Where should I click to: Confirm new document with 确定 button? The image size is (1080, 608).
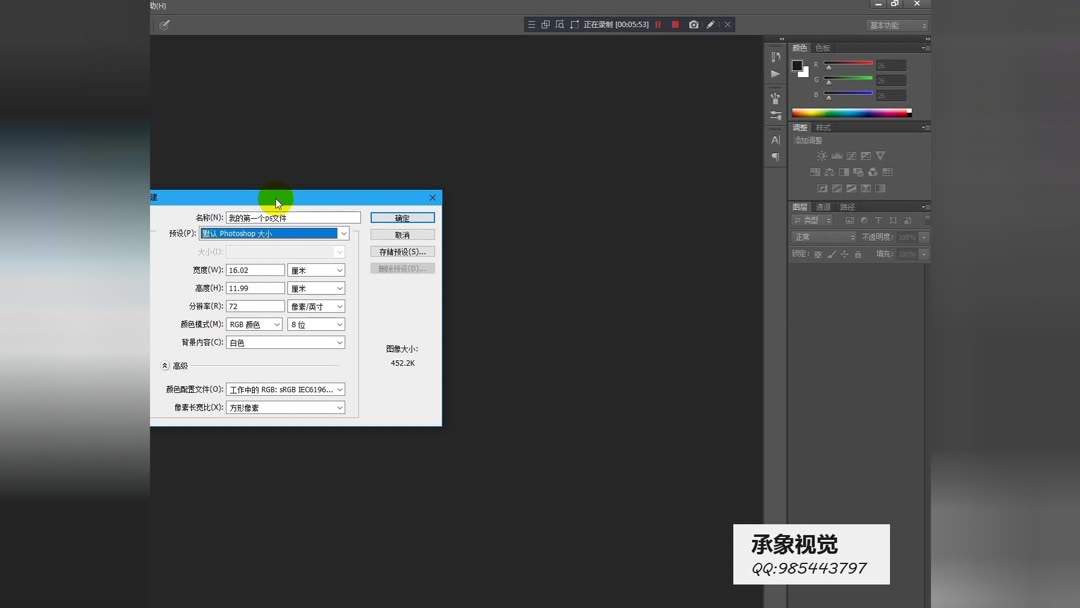[x=402, y=217]
